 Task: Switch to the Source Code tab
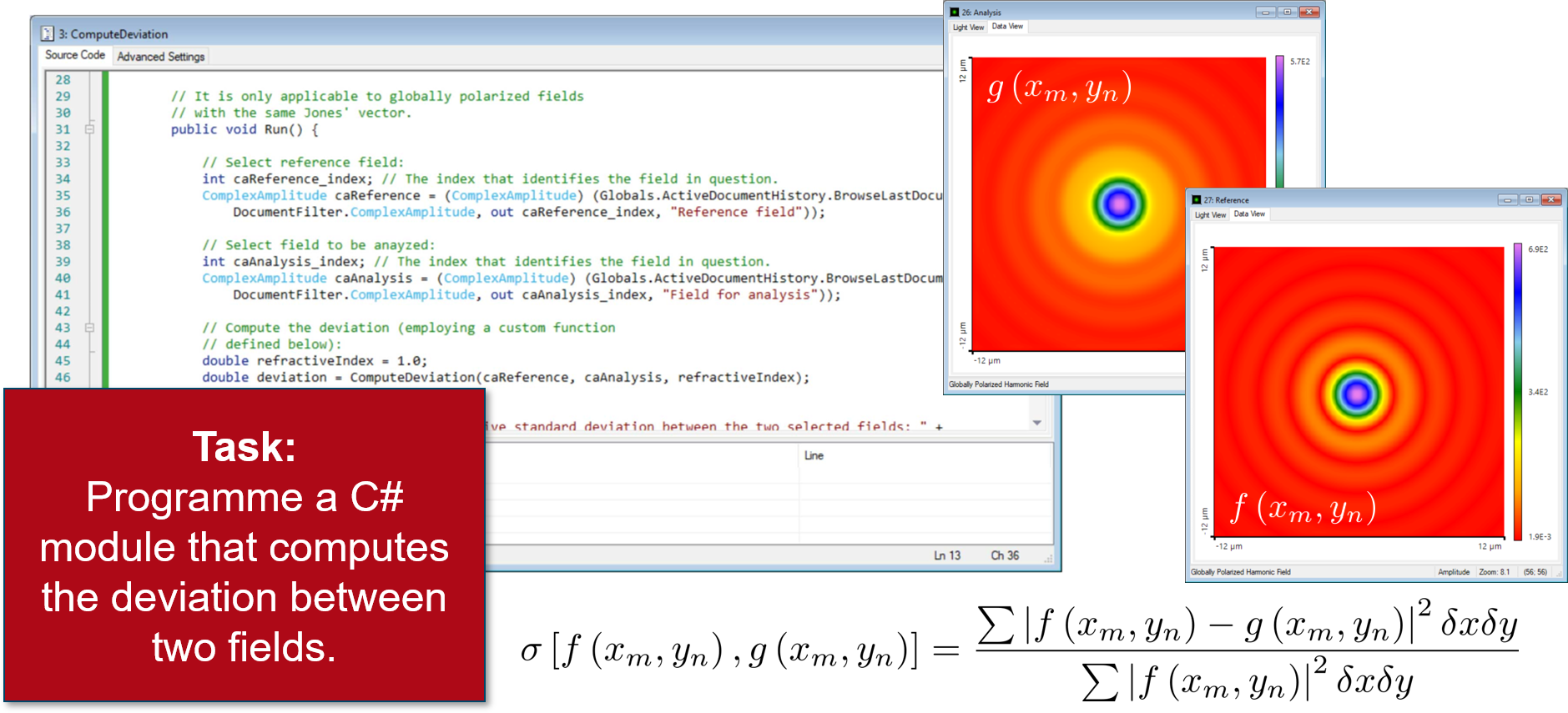point(75,55)
